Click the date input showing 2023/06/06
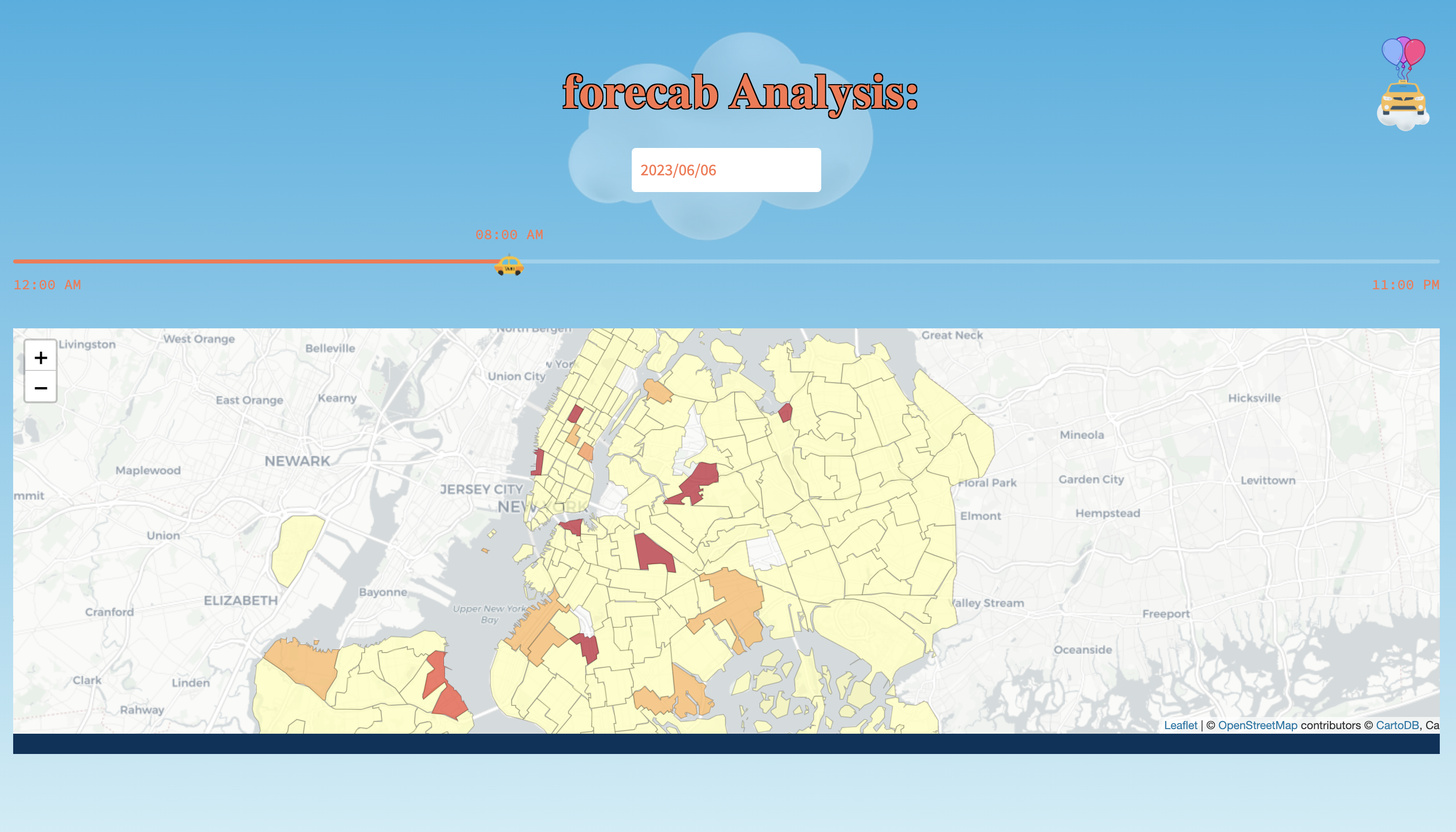 (725, 170)
